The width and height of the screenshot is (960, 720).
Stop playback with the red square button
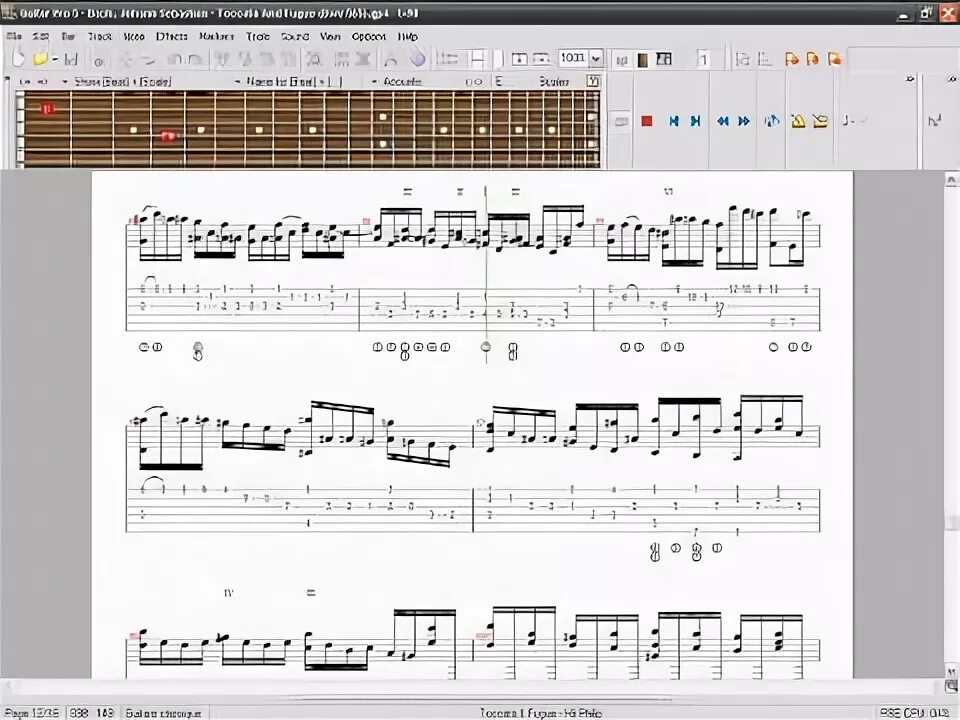(647, 121)
